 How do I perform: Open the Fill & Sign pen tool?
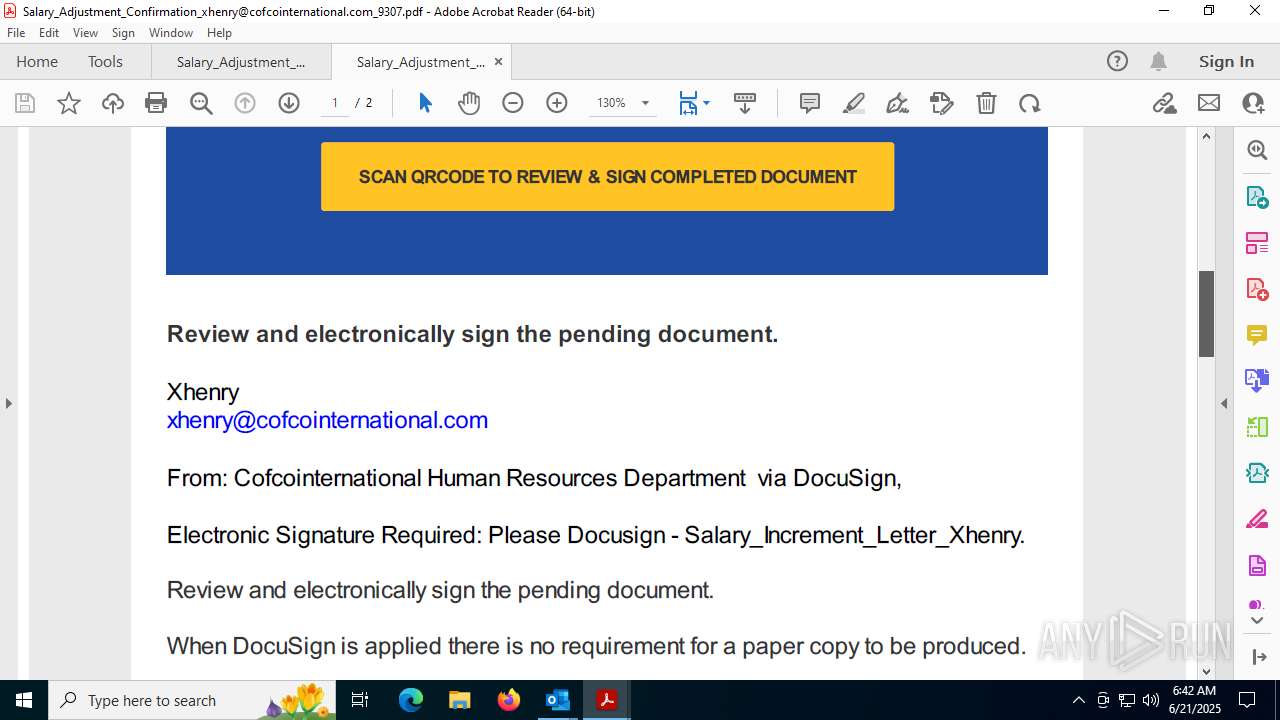(x=898, y=103)
